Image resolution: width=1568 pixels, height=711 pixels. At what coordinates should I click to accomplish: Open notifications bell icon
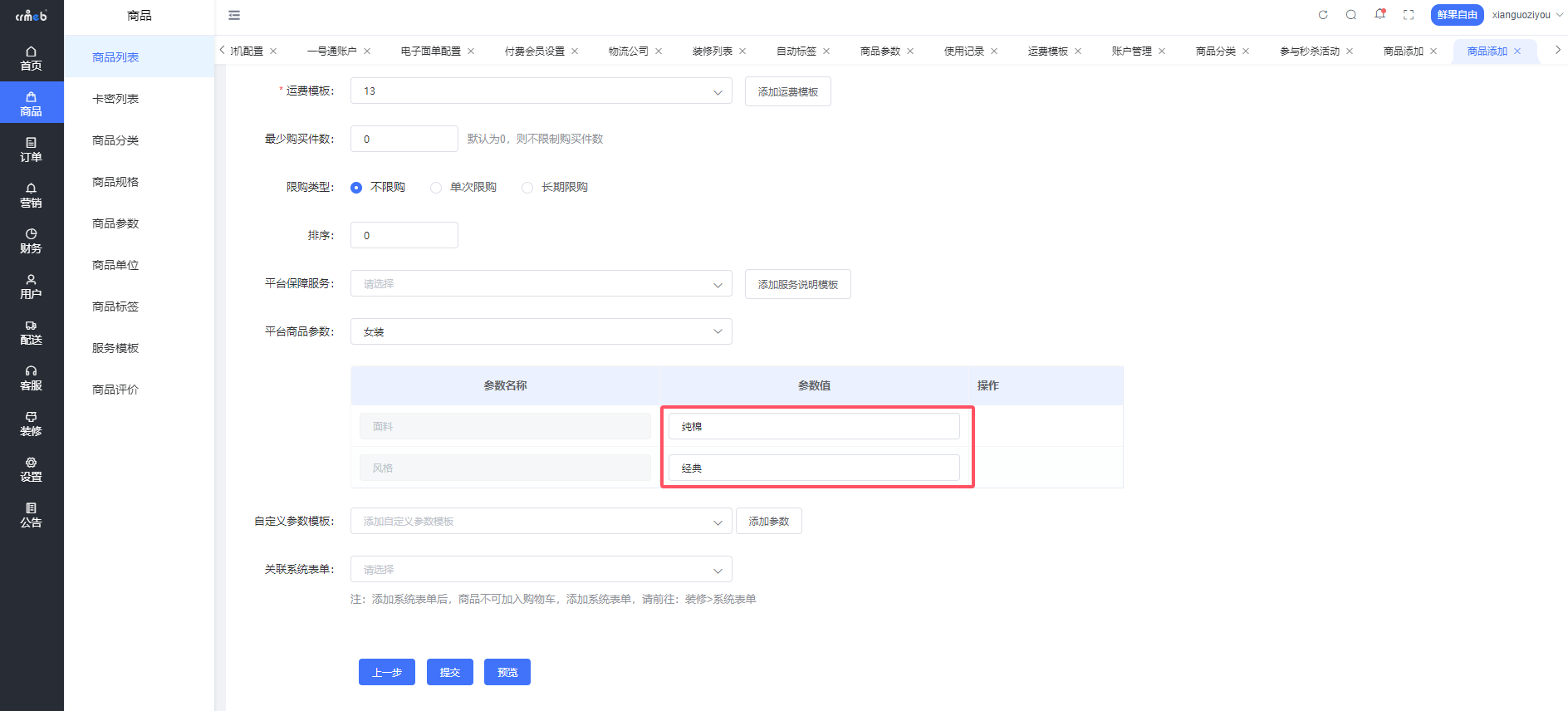click(x=1379, y=14)
